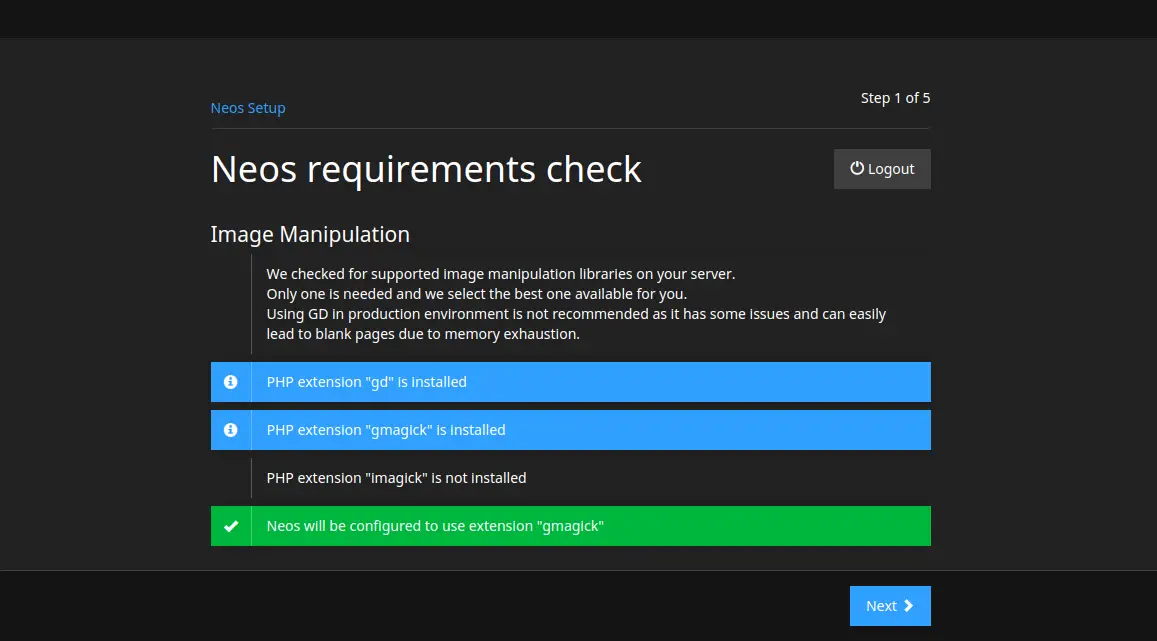Click 'We checked for supported image manipulation libraries' line
This screenshot has width=1157, height=641.
(x=500, y=274)
